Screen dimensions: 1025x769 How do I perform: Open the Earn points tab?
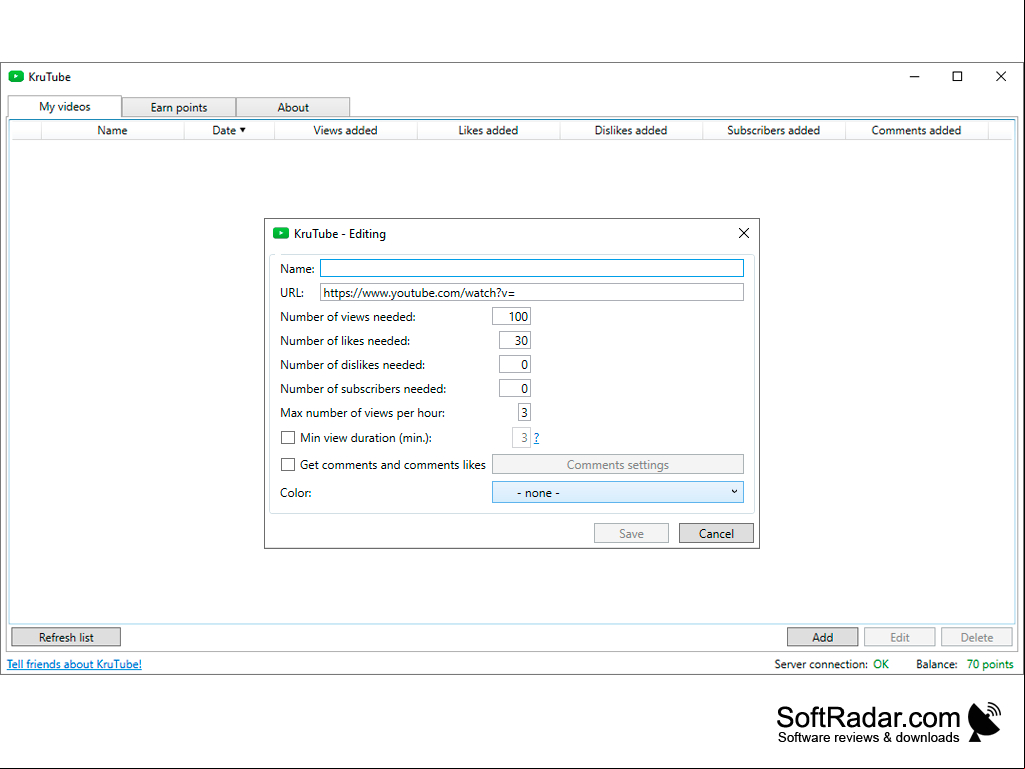point(179,107)
